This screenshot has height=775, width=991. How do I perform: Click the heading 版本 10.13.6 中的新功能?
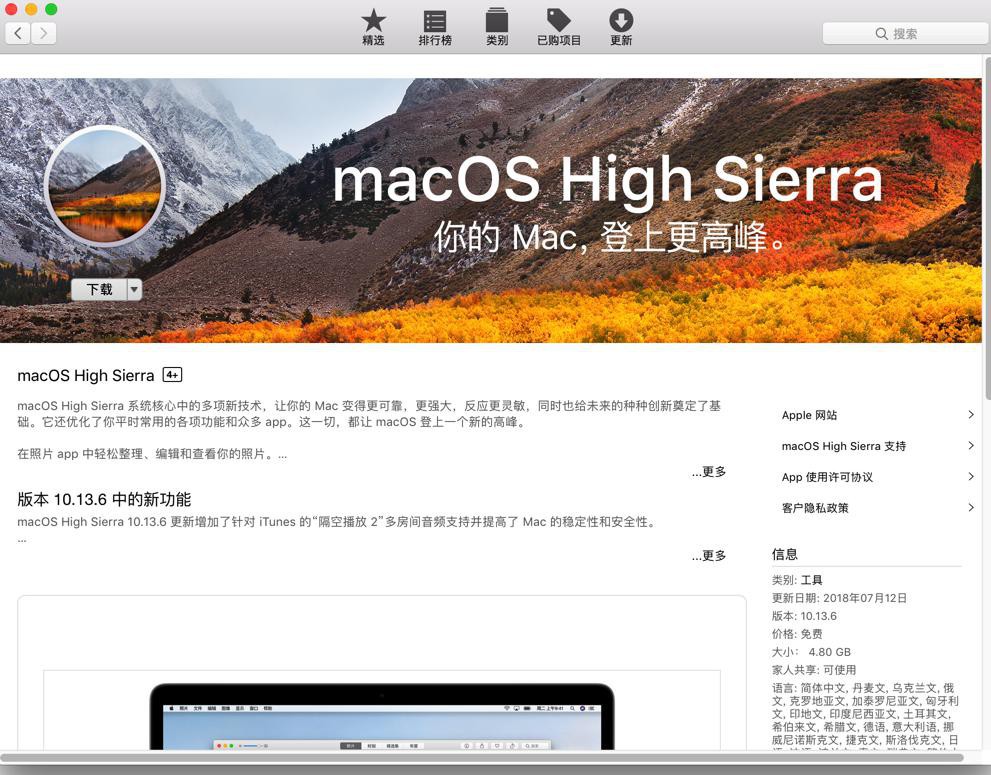tap(104, 499)
